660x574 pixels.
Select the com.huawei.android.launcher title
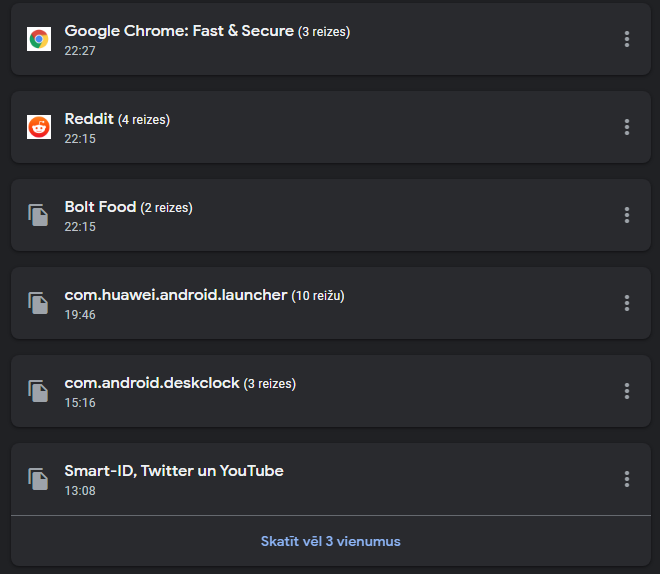(176, 295)
